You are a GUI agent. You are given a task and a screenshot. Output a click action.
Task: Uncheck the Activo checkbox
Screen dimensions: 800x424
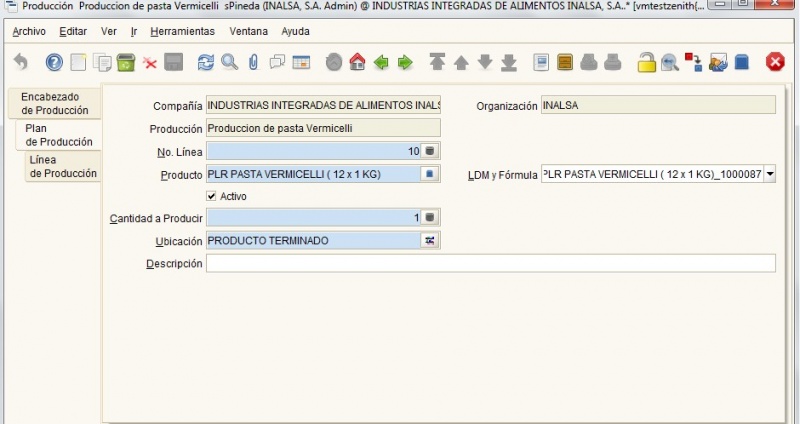click(211, 196)
